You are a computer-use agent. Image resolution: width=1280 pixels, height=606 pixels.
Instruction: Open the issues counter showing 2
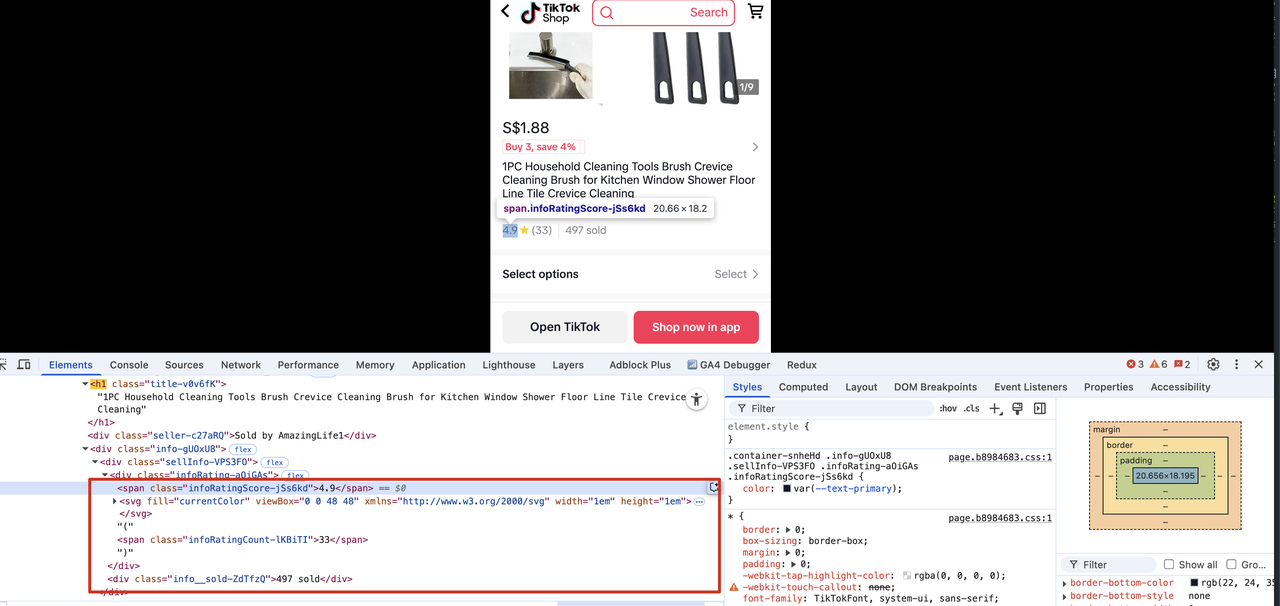(1182, 365)
